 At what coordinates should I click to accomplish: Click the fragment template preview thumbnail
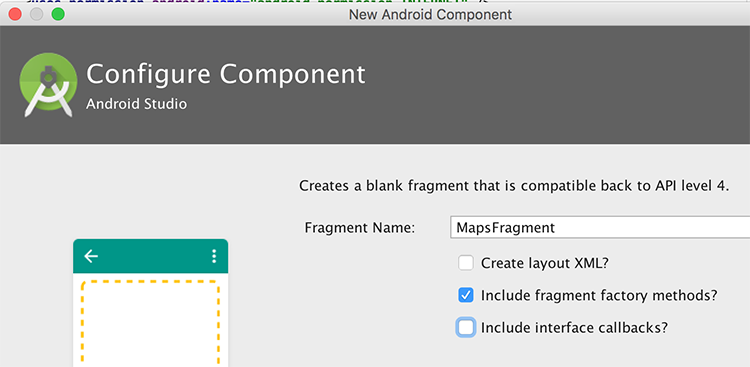[x=151, y=303]
